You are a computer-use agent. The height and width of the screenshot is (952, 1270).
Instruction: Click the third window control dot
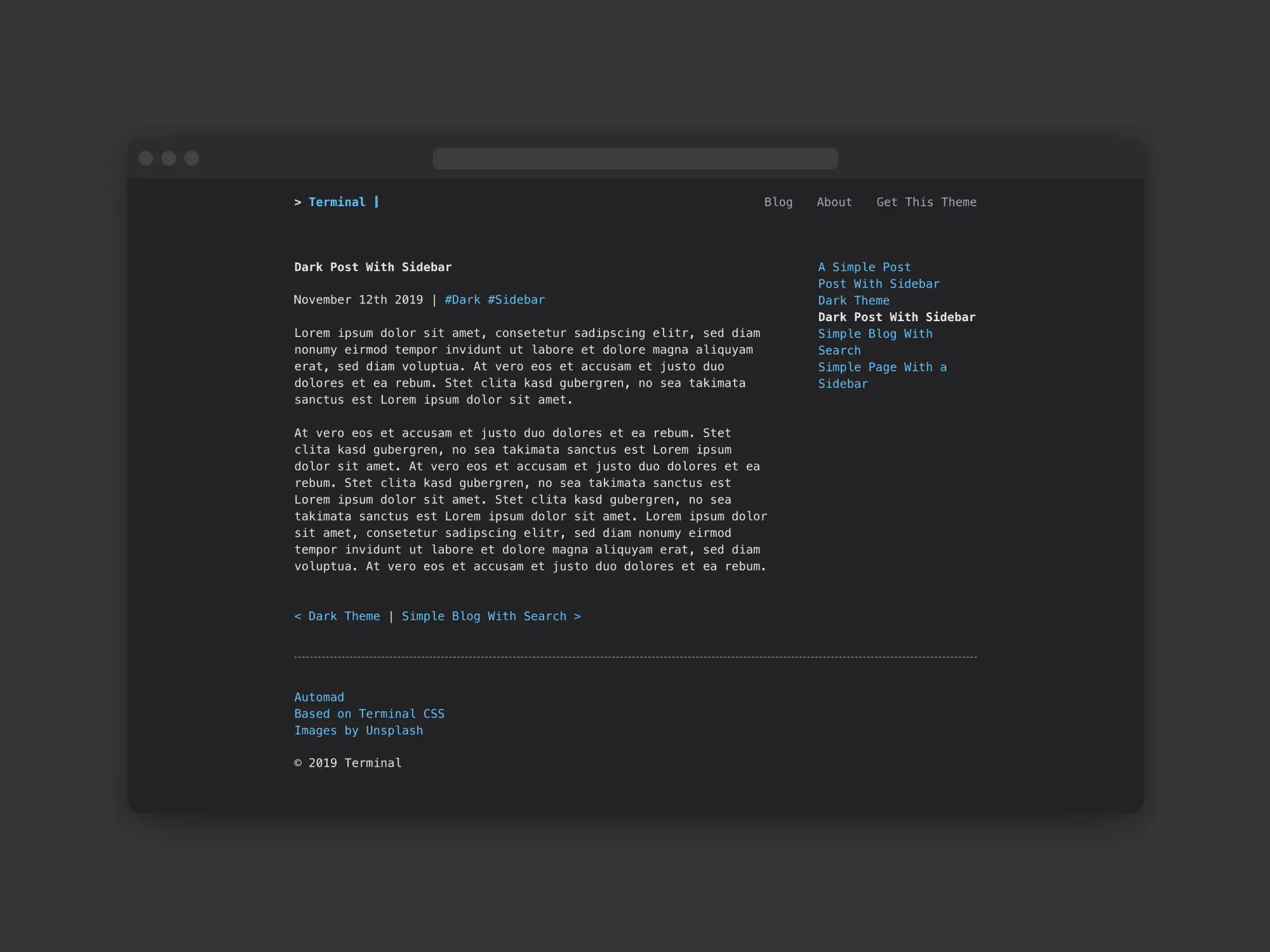191,158
